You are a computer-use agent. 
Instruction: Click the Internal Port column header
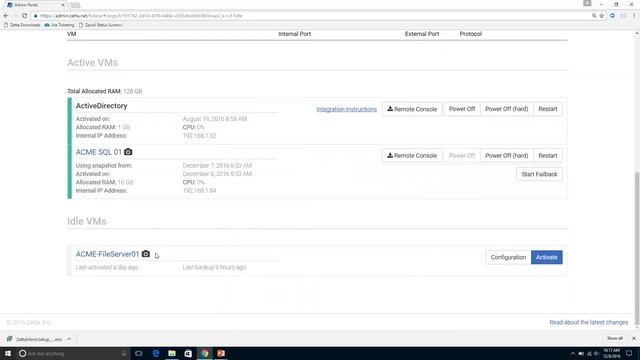click(294, 34)
